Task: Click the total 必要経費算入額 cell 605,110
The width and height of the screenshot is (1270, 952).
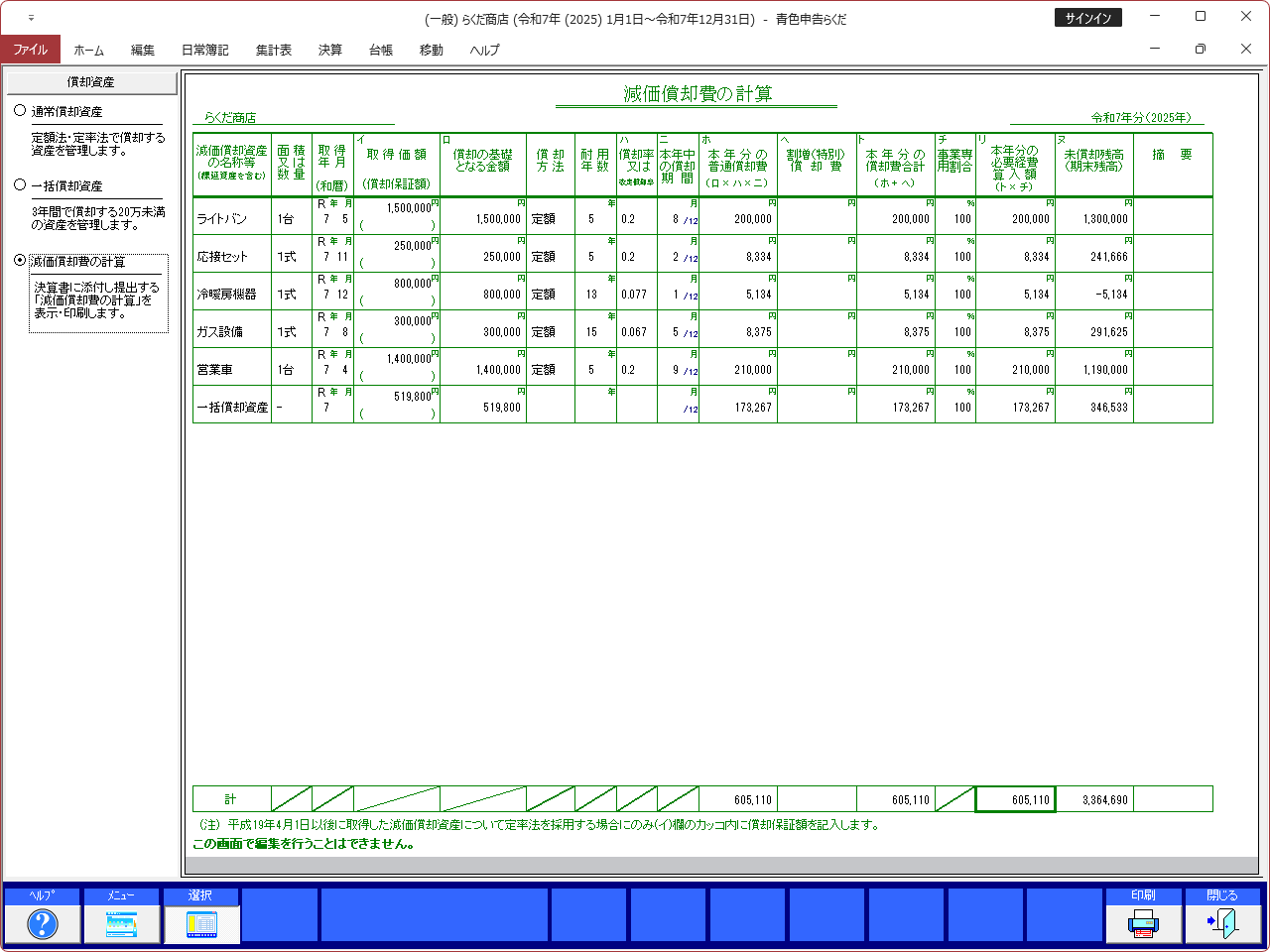Action: [x=1015, y=799]
